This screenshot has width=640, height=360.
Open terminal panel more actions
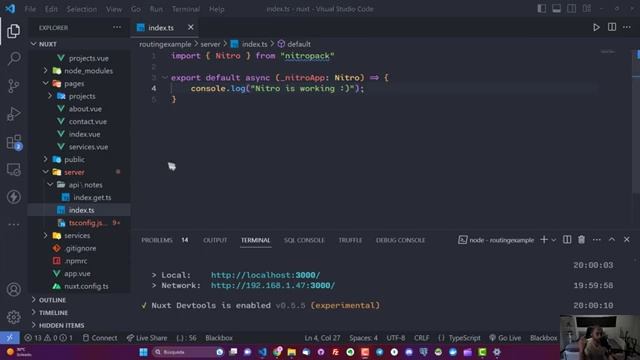[596, 240]
